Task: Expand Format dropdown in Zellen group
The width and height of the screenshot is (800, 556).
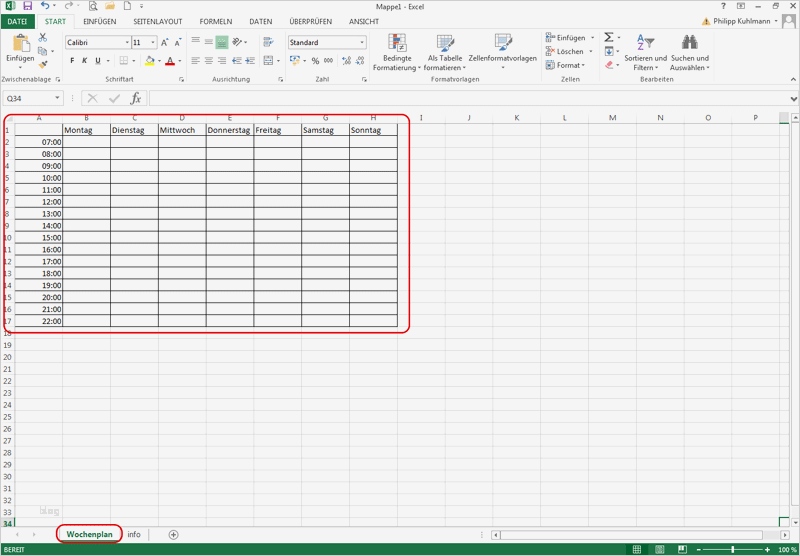Action: click(x=583, y=65)
